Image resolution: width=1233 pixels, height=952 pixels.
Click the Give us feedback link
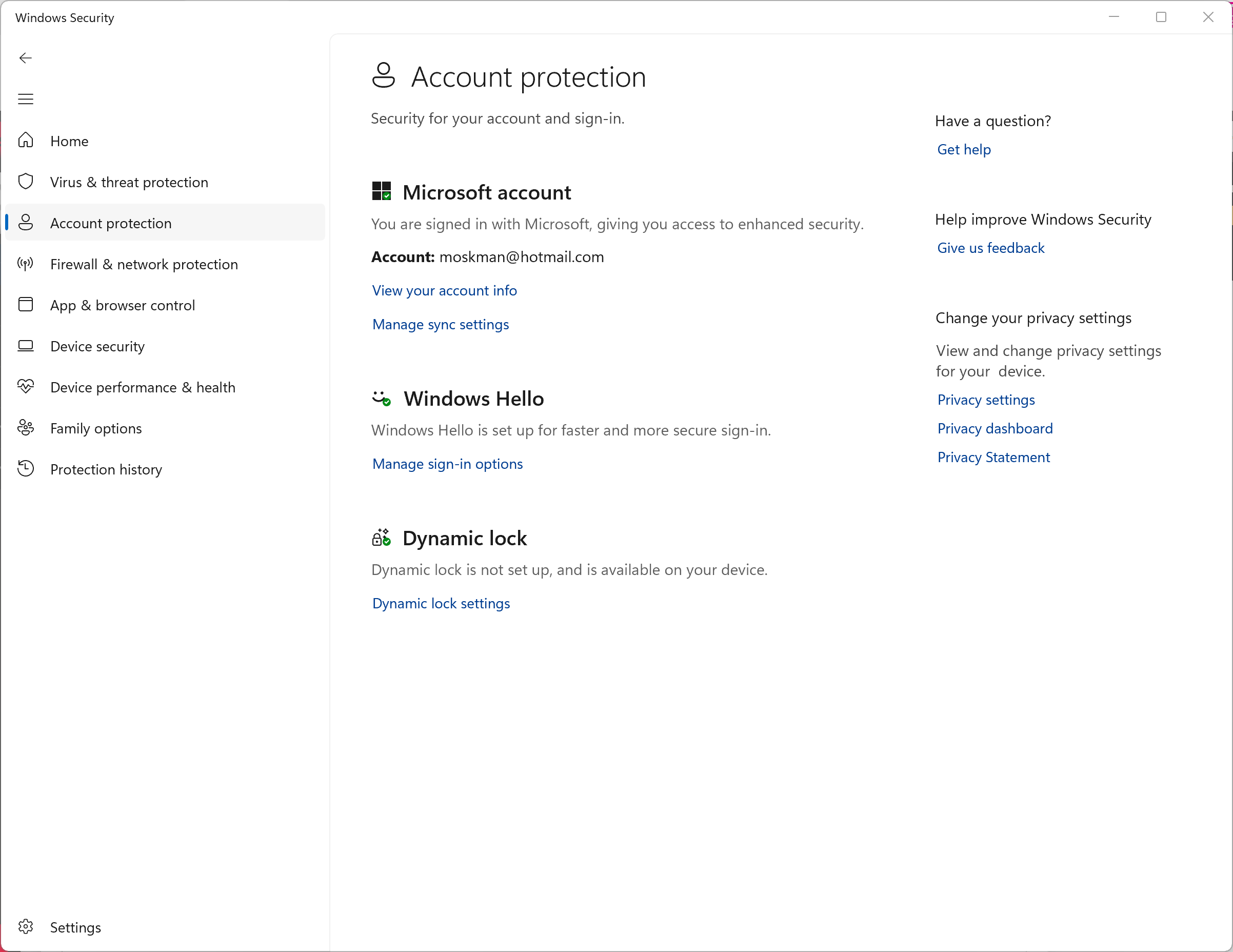pos(990,247)
